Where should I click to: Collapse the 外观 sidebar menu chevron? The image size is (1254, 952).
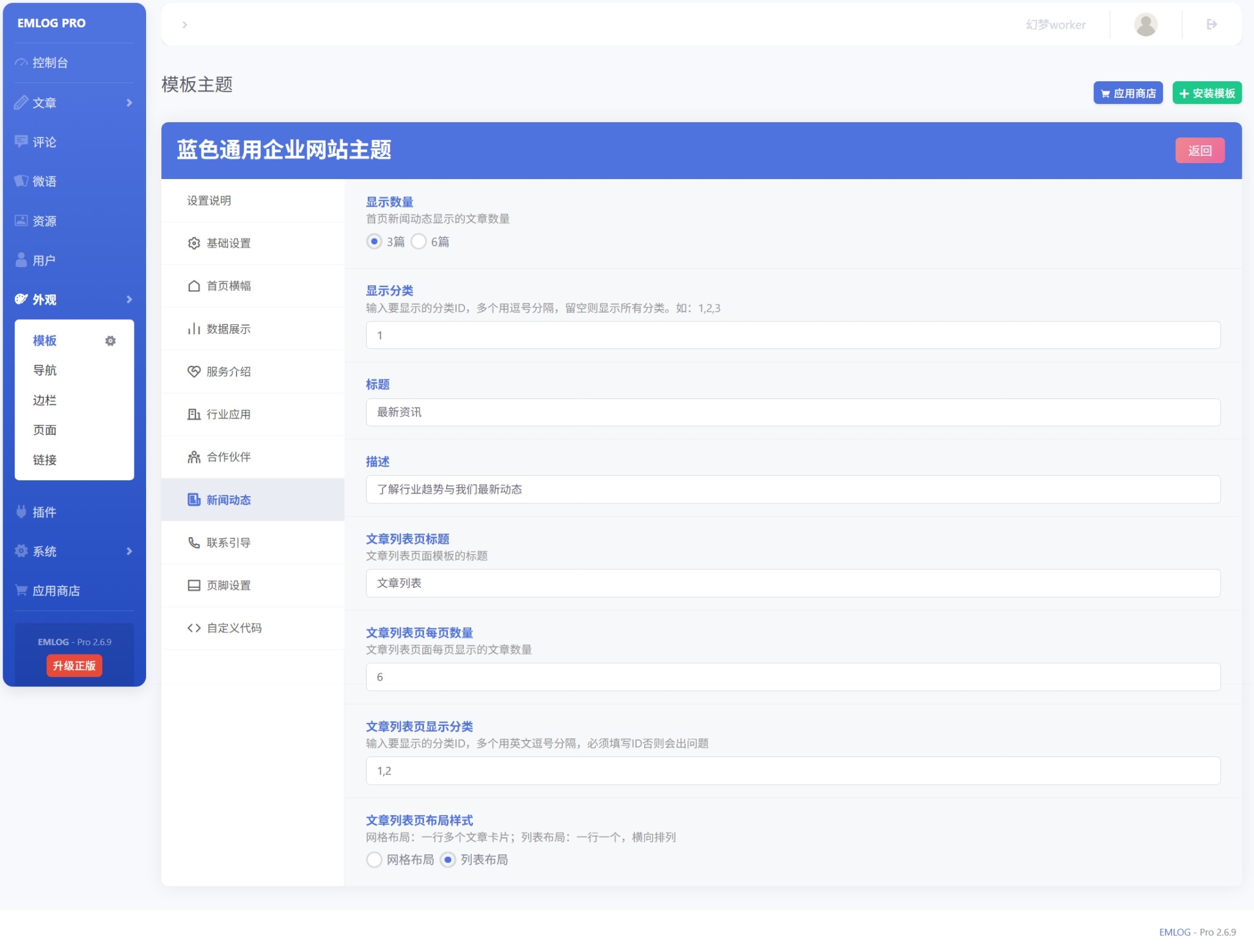click(129, 299)
